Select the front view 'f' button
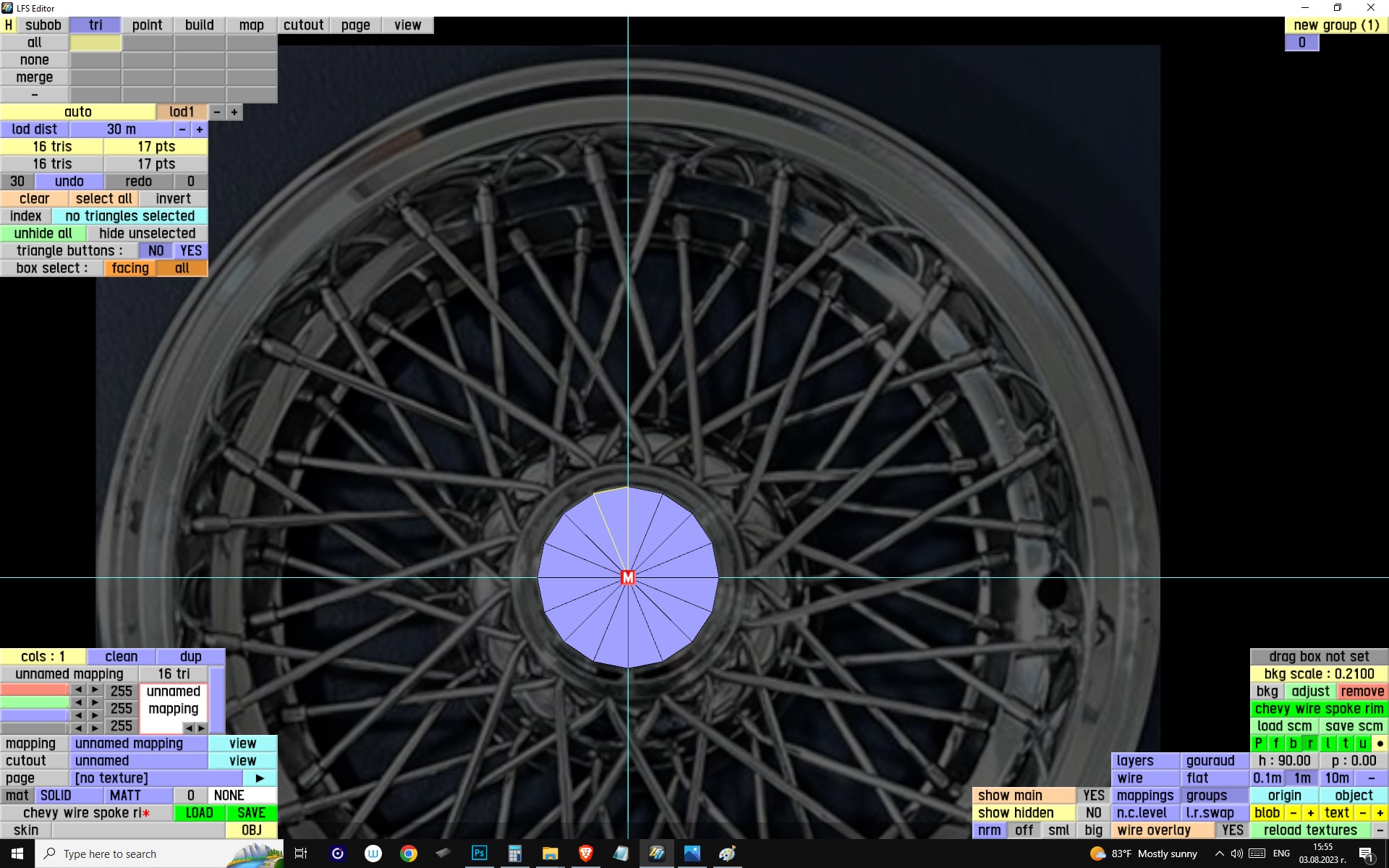Image resolution: width=1389 pixels, height=868 pixels. (x=1275, y=743)
